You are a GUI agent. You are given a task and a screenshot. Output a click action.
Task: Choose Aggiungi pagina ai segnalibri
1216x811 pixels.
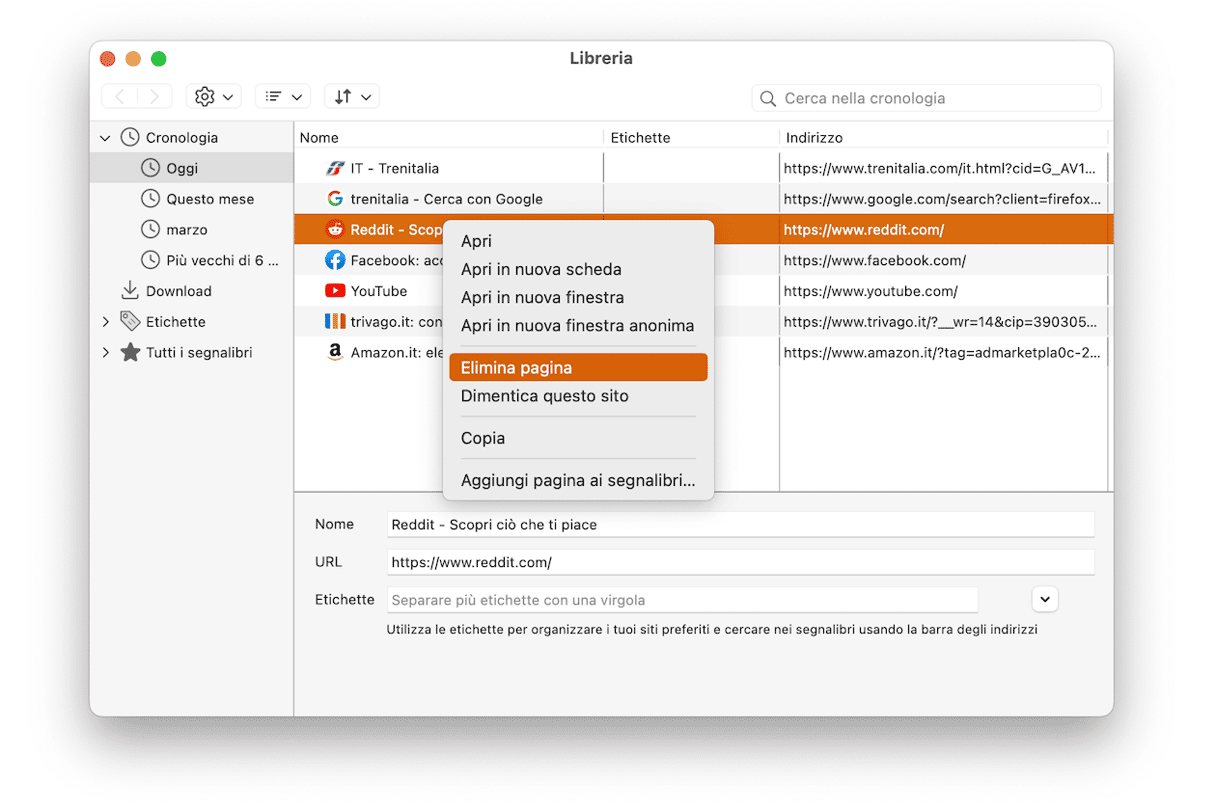pyautogui.click(x=578, y=481)
